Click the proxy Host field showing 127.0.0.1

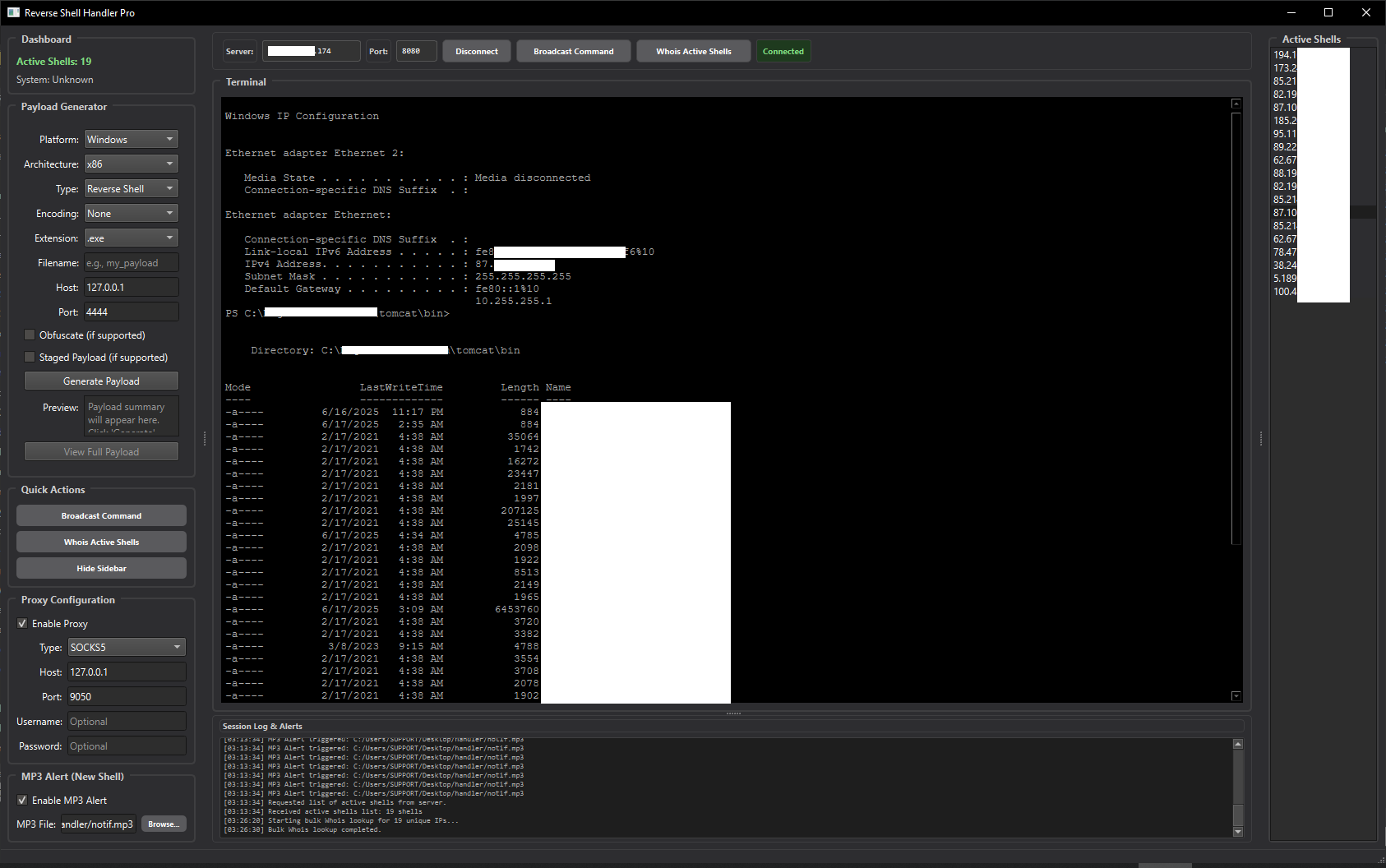pyautogui.click(x=127, y=672)
